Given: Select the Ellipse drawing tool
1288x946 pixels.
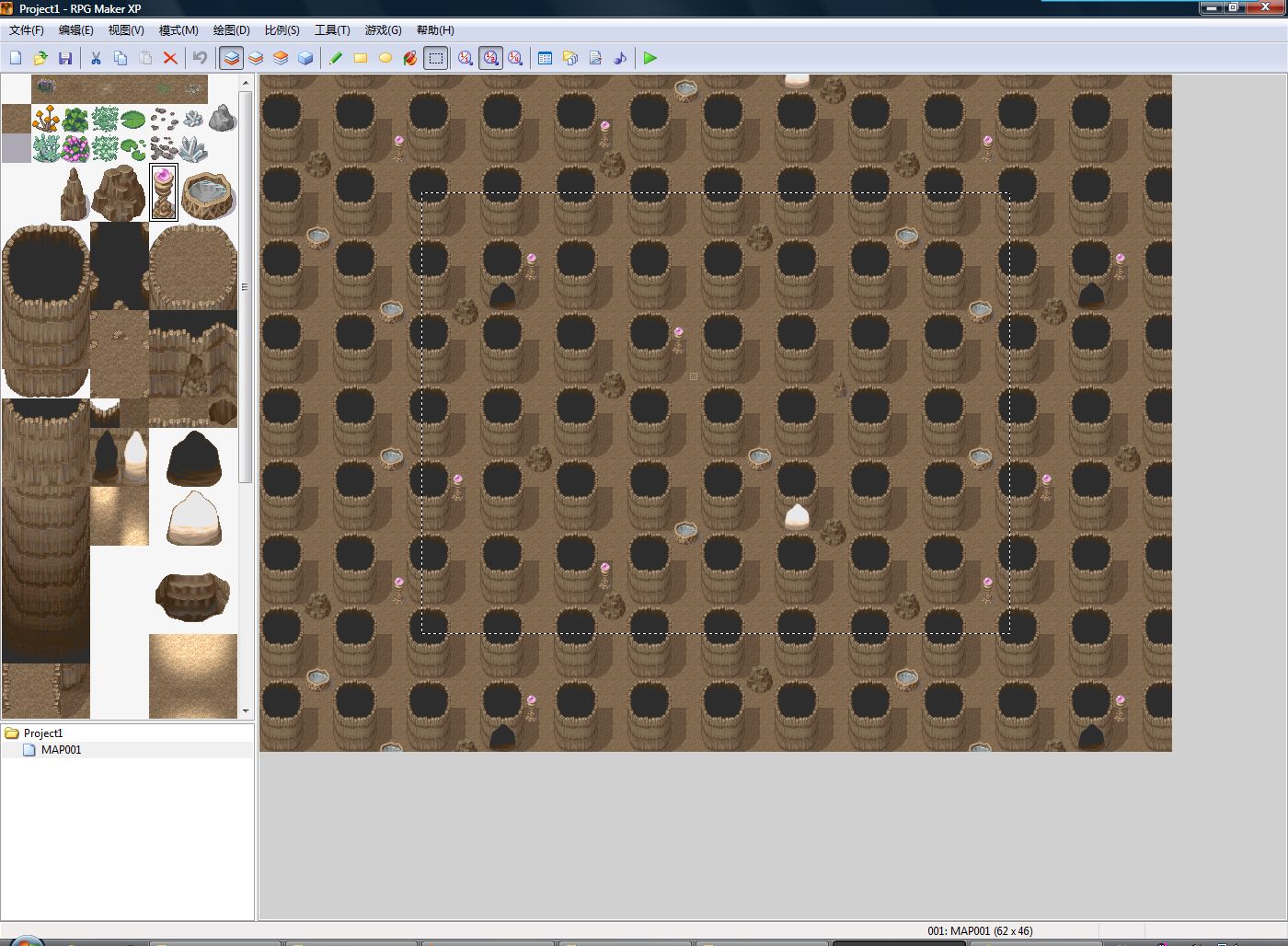Looking at the screenshot, I should [385, 58].
